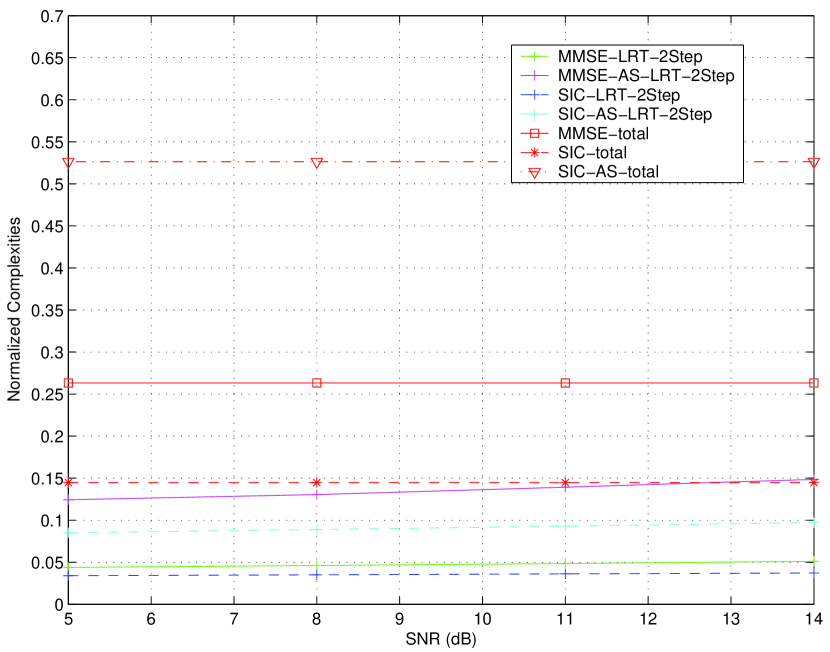Click the MMSE-total legend entry
This screenshot has width=830, height=652.
[x=585, y=133]
